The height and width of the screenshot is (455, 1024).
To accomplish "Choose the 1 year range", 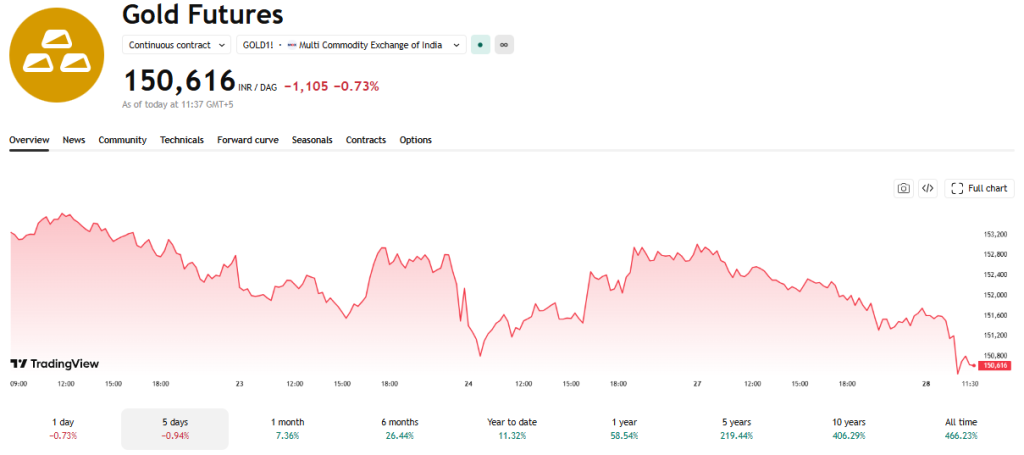I will (x=624, y=429).
